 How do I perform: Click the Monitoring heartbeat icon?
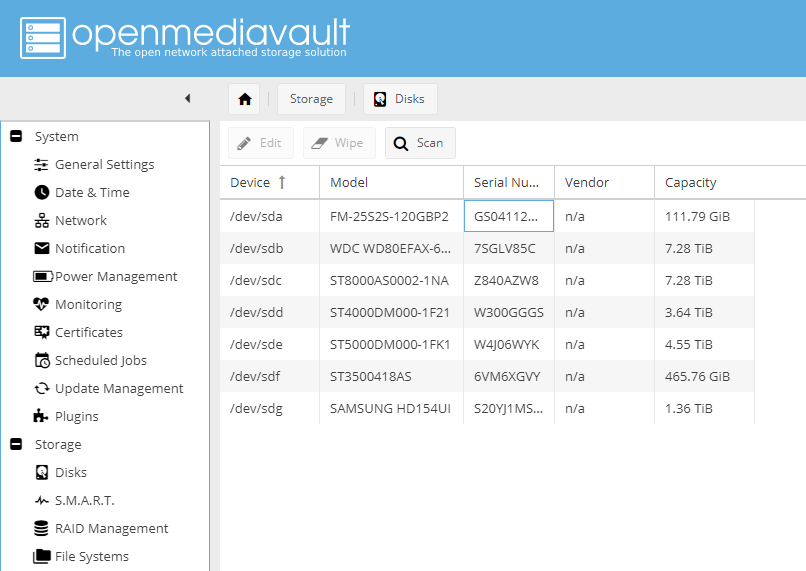tap(41, 304)
